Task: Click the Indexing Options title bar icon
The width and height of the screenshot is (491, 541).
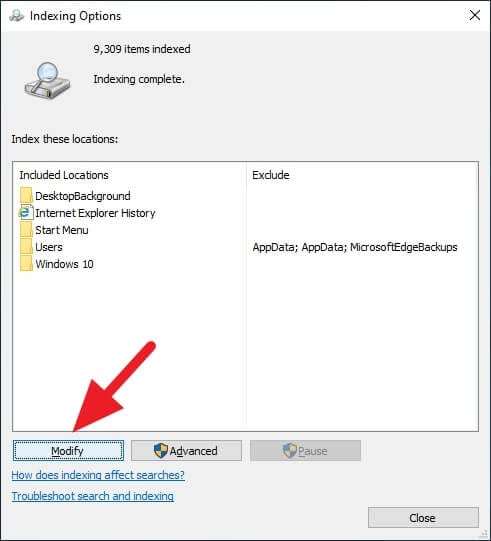Action: tap(16, 16)
